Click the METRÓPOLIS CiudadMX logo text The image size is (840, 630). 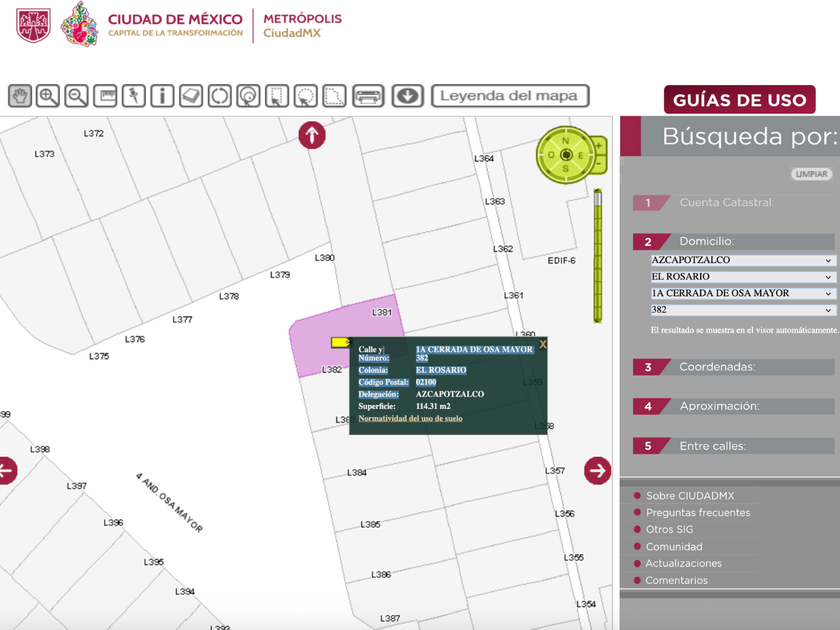302,26
